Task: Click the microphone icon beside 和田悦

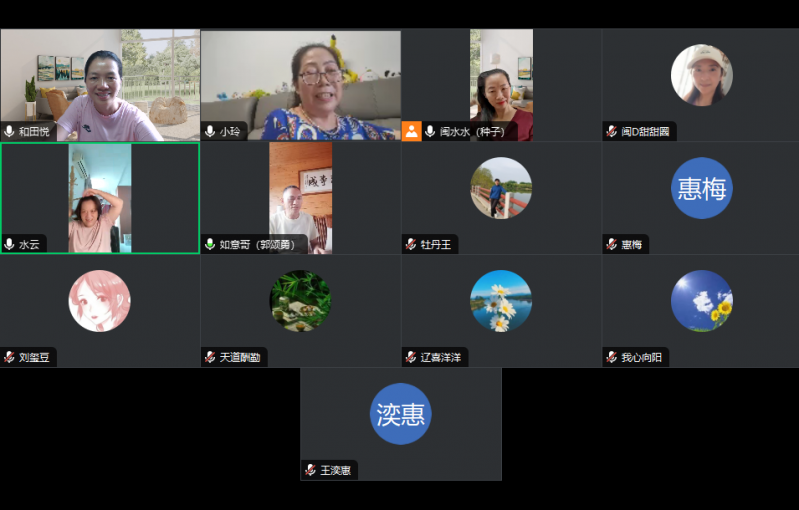Action: click(x=10, y=131)
